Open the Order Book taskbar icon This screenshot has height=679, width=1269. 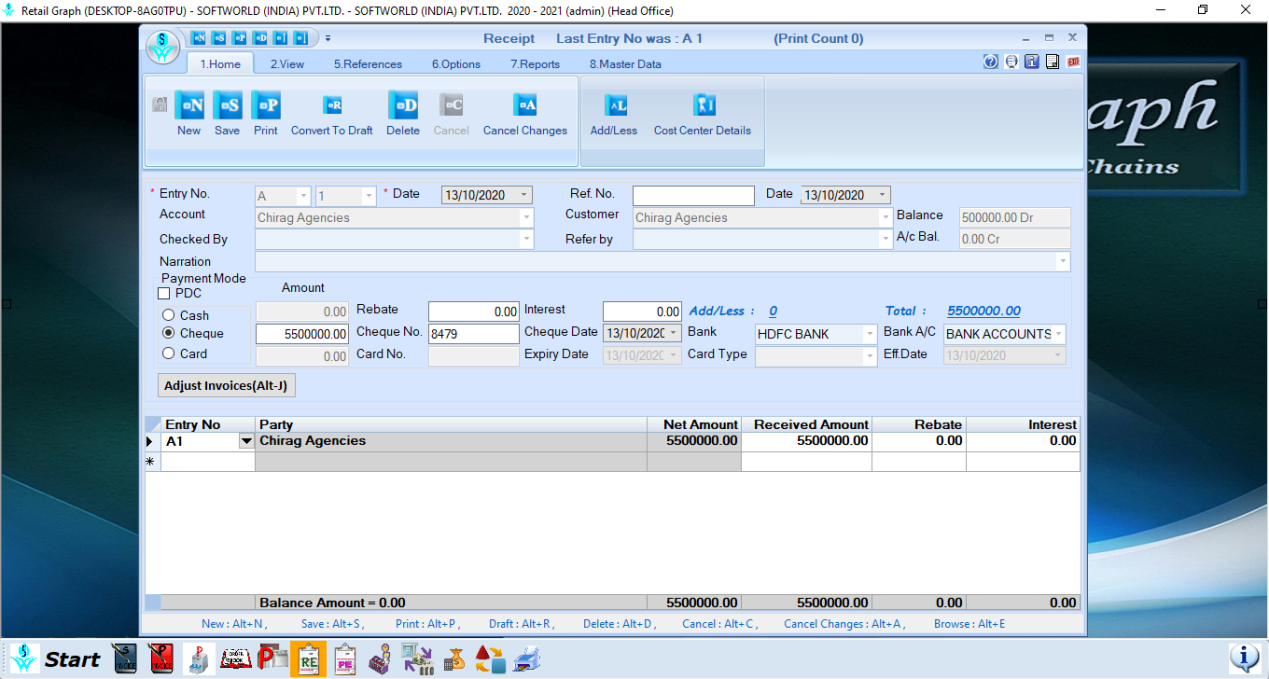tap(235, 659)
